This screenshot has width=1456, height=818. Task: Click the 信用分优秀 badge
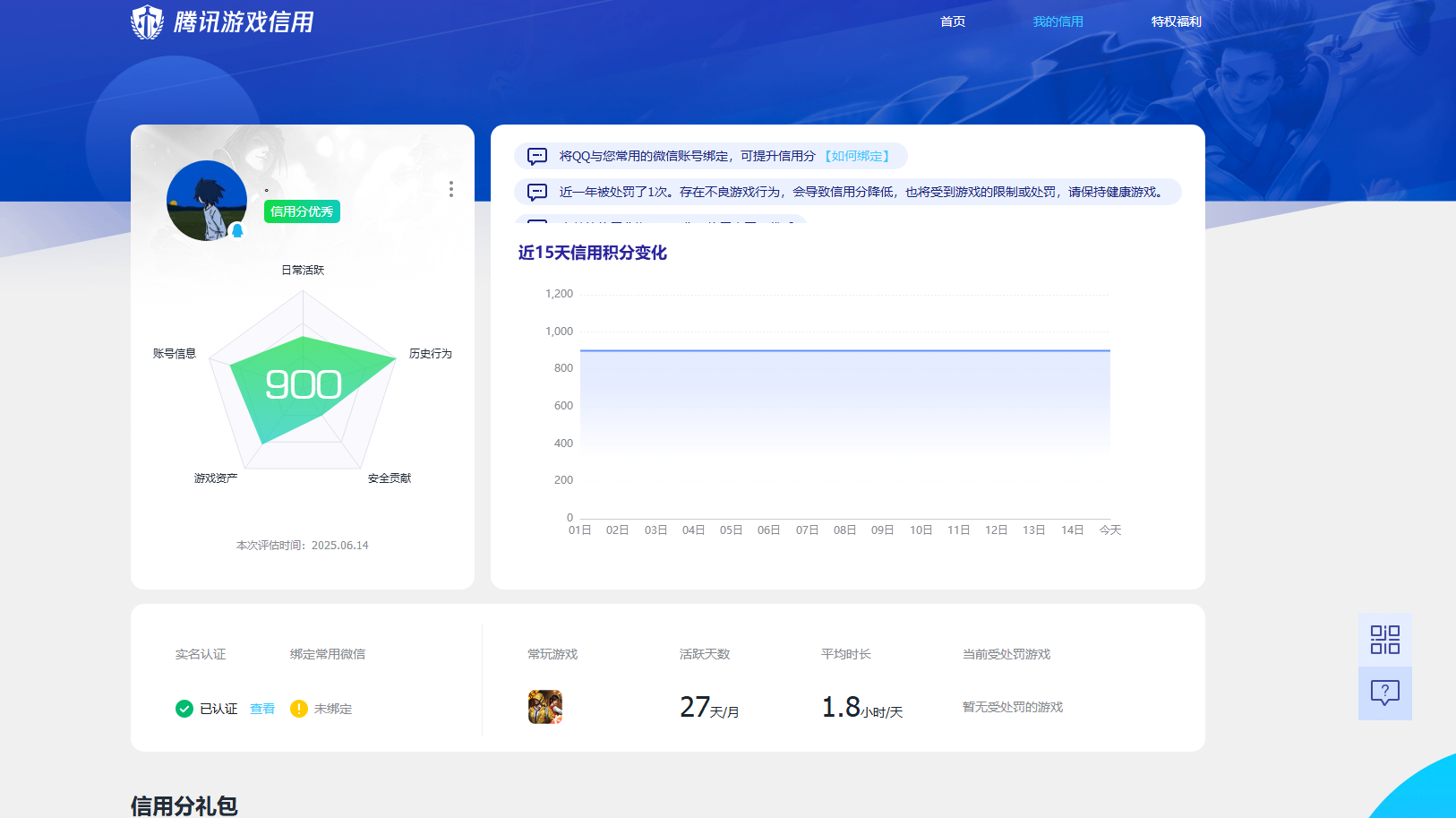pos(302,211)
